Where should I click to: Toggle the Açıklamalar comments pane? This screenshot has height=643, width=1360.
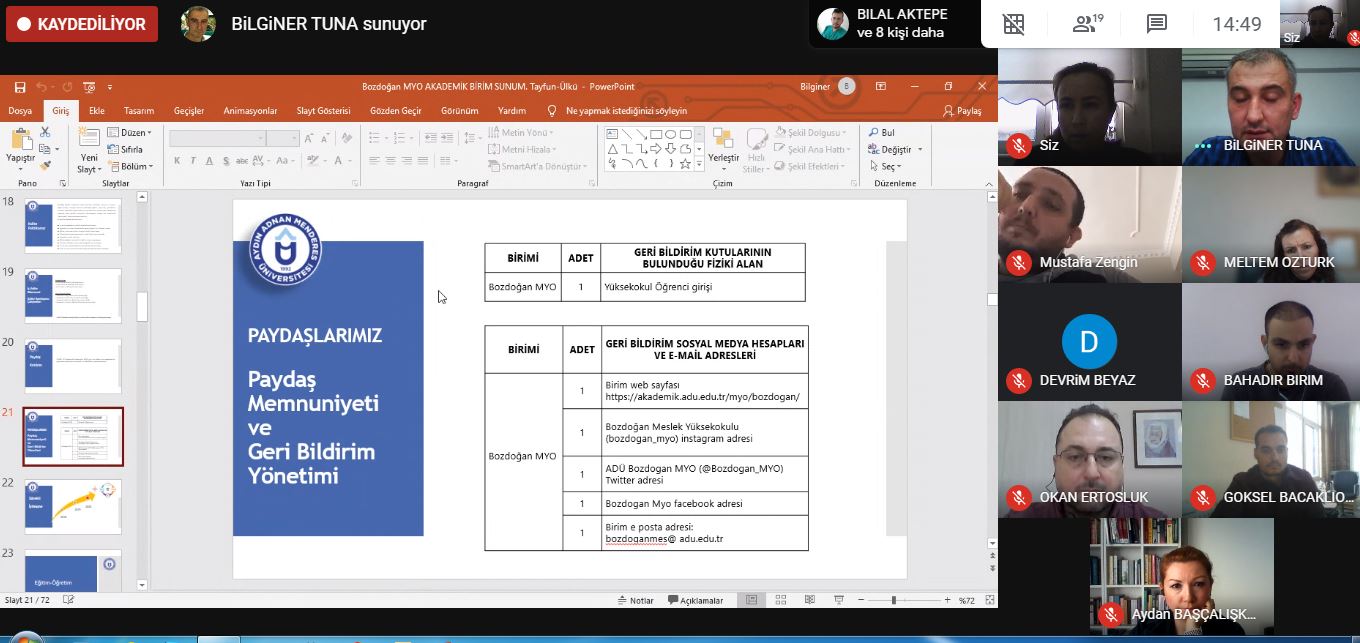pyautogui.click(x=695, y=600)
